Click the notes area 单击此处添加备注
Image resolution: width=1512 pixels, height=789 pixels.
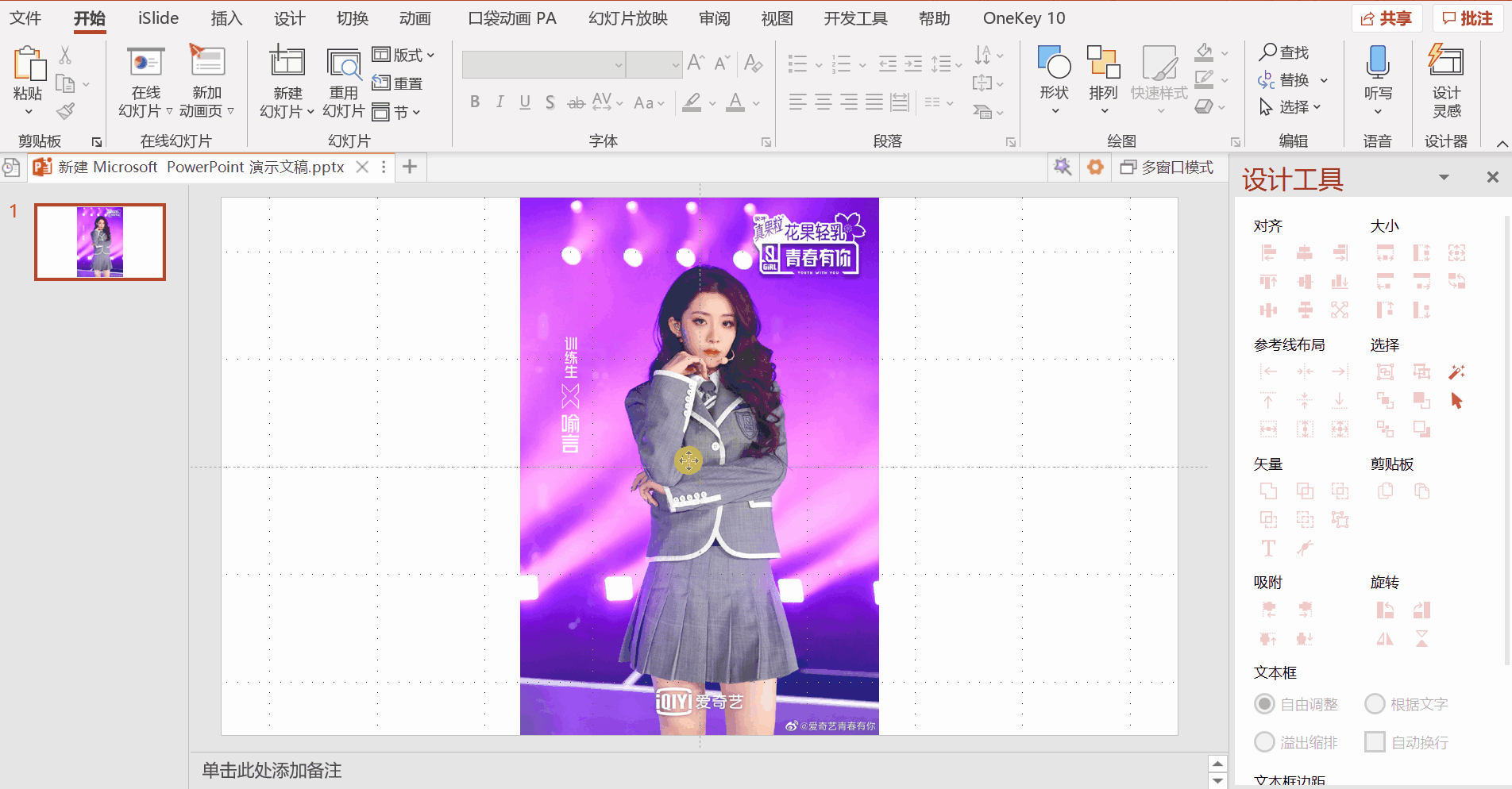272,770
